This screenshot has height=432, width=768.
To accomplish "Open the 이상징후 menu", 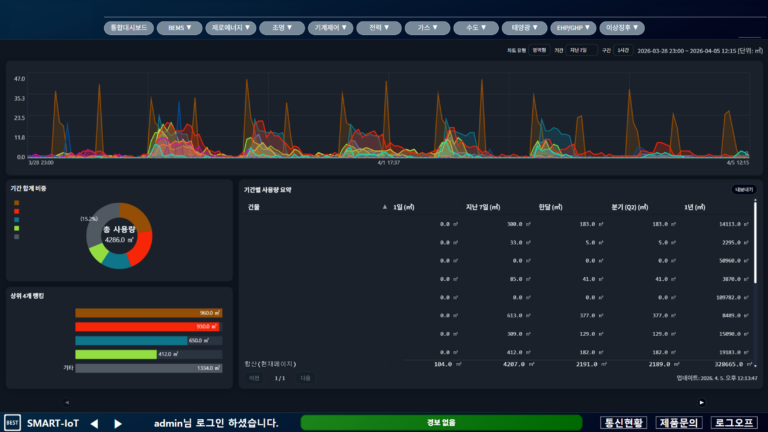I will pyautogui.click(x=624, y=28).
